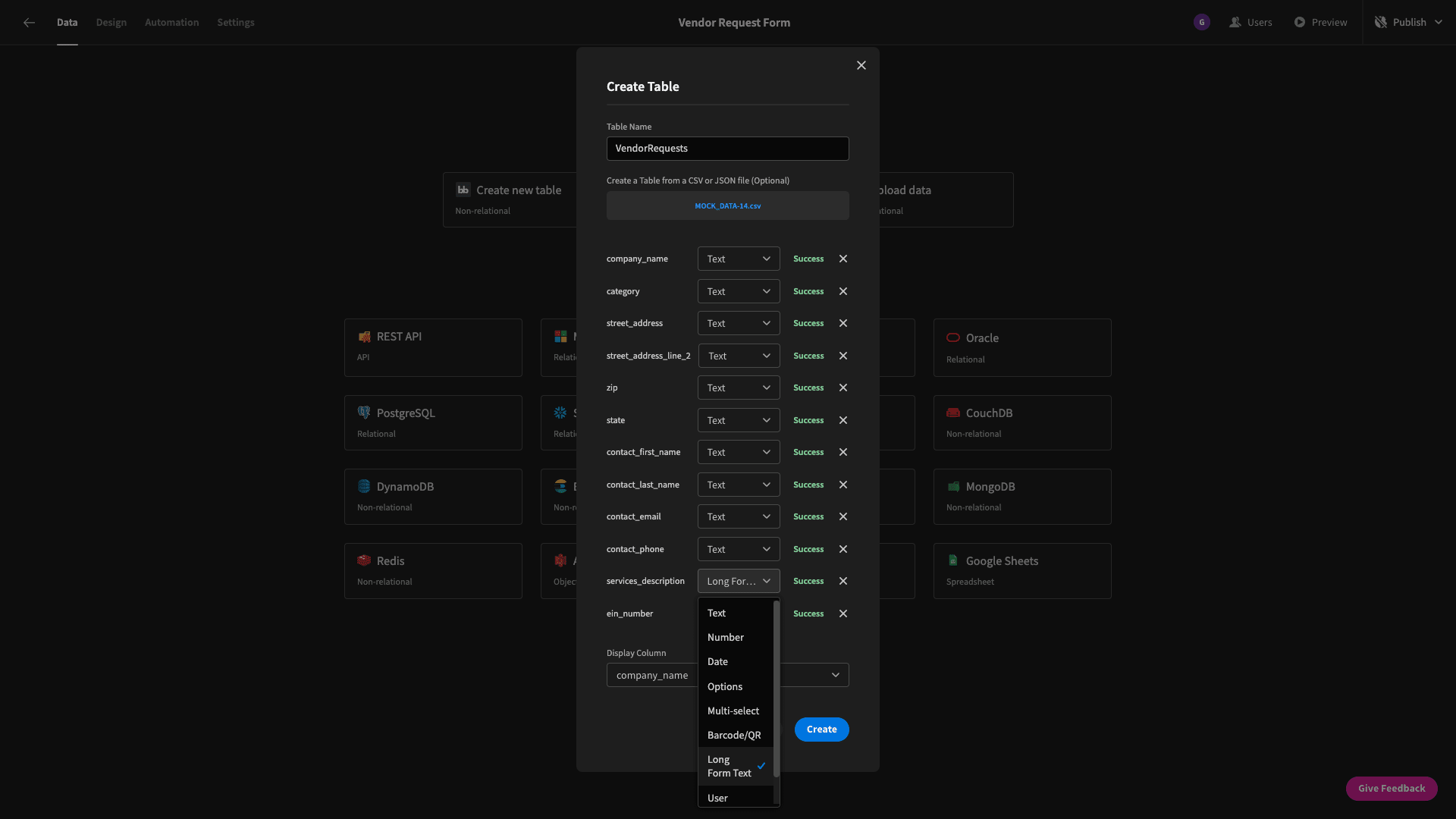Choose Barcode/QR from the type list
This screenshot has width=1456, height=819.
736,735
